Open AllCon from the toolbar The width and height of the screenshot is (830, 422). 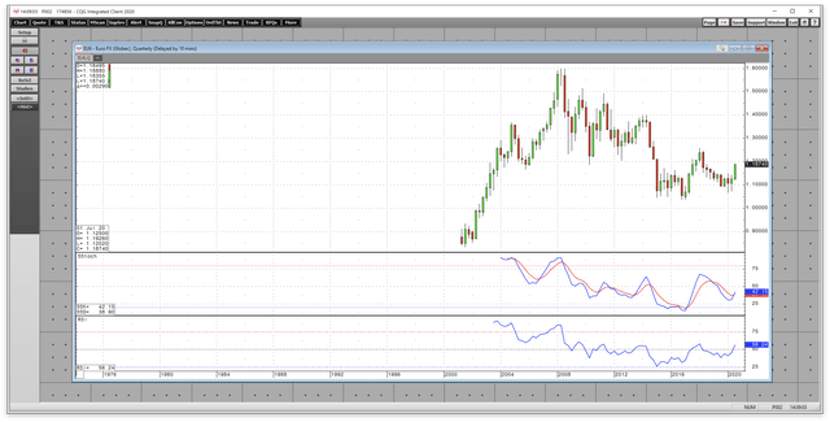coord(175,22)
